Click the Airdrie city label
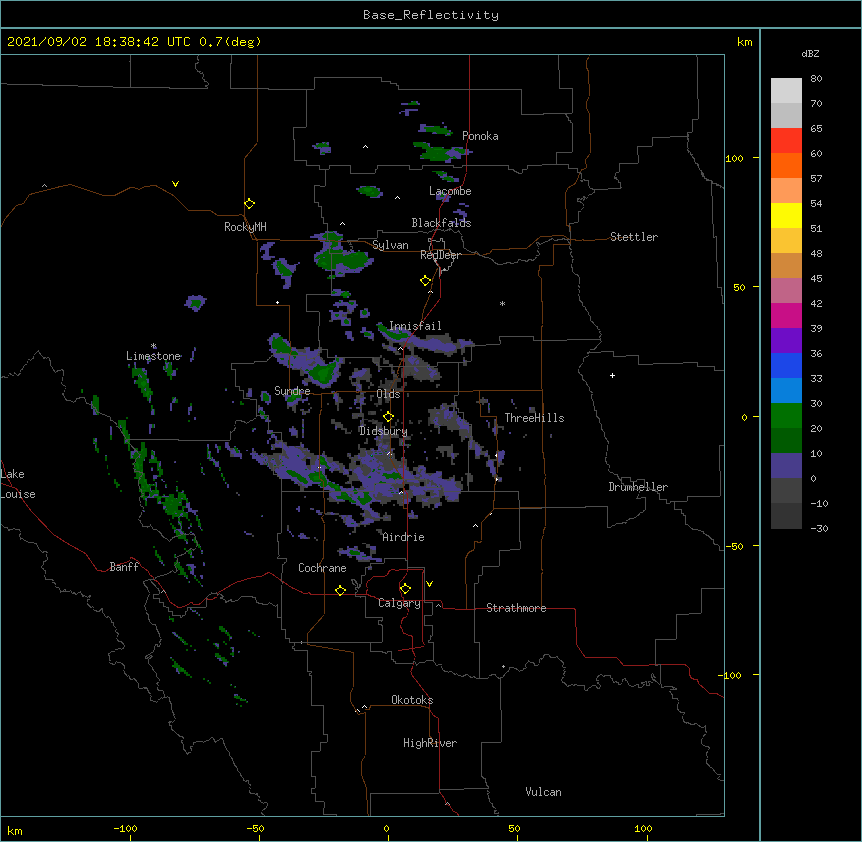862x842 pixels. [404, 537]
